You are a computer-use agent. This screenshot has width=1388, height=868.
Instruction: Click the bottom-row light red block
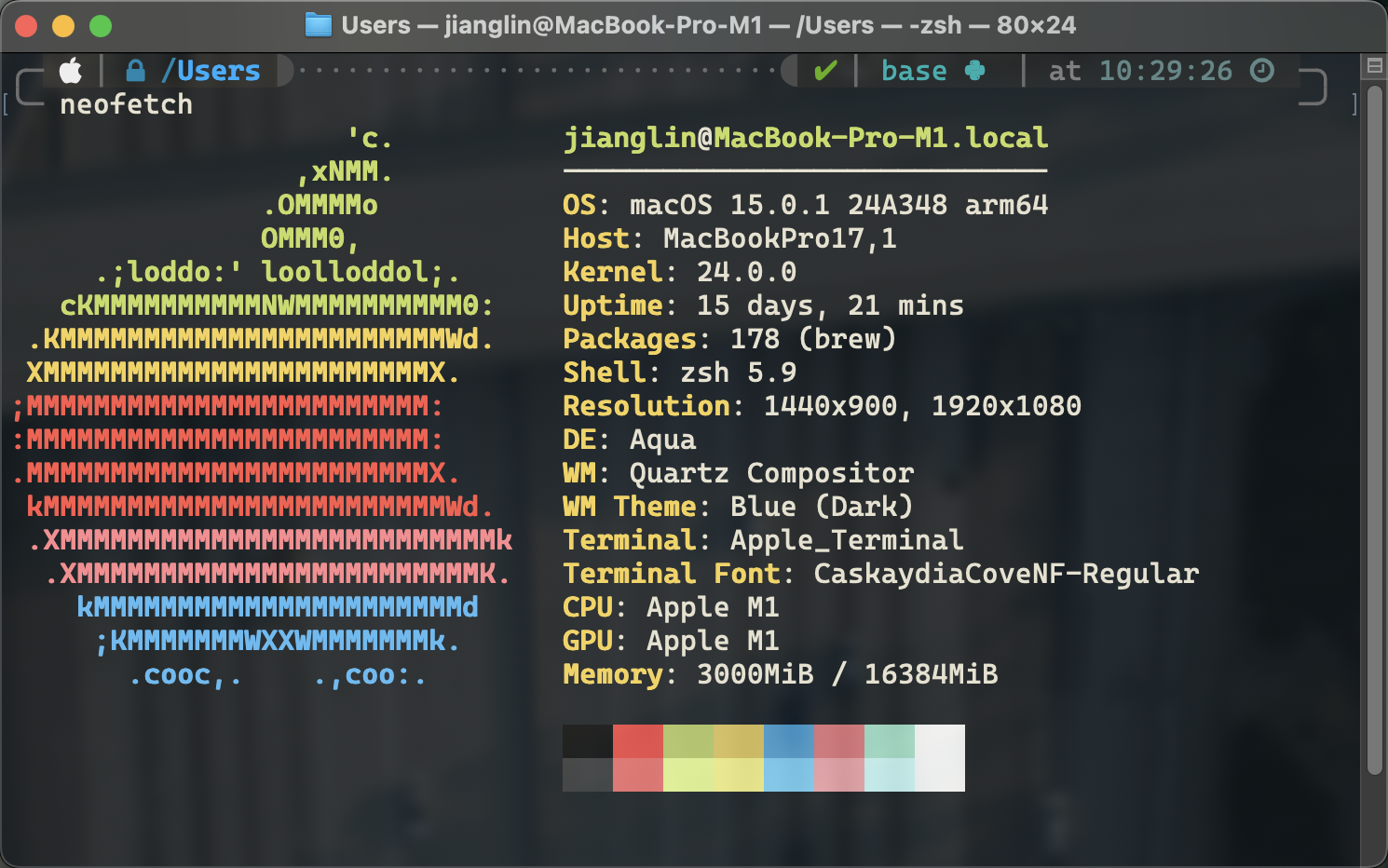click(638, 775)
